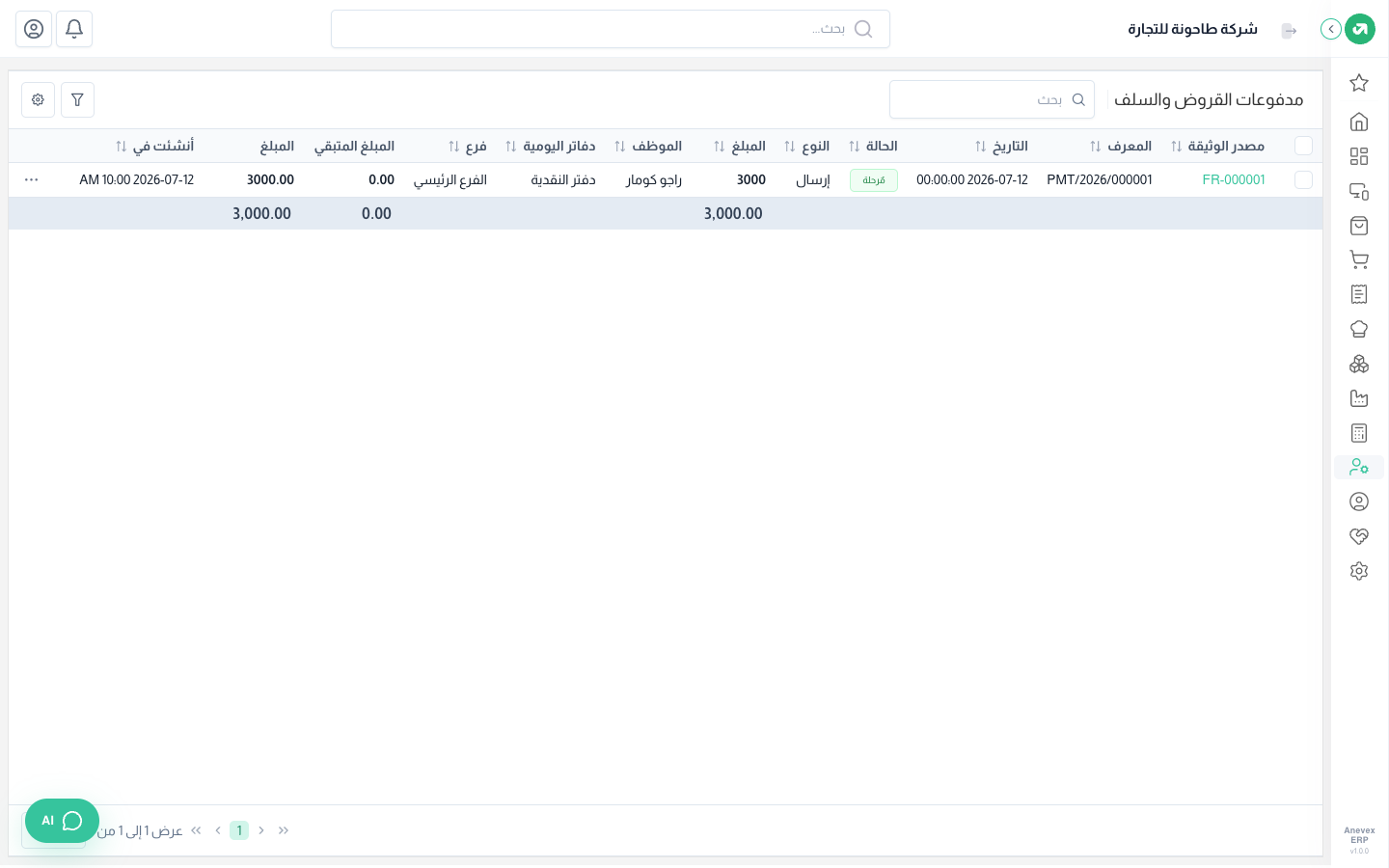
Task: Click the PMT/2026/000001 identifier cell
Action: tap(1100, 180)
